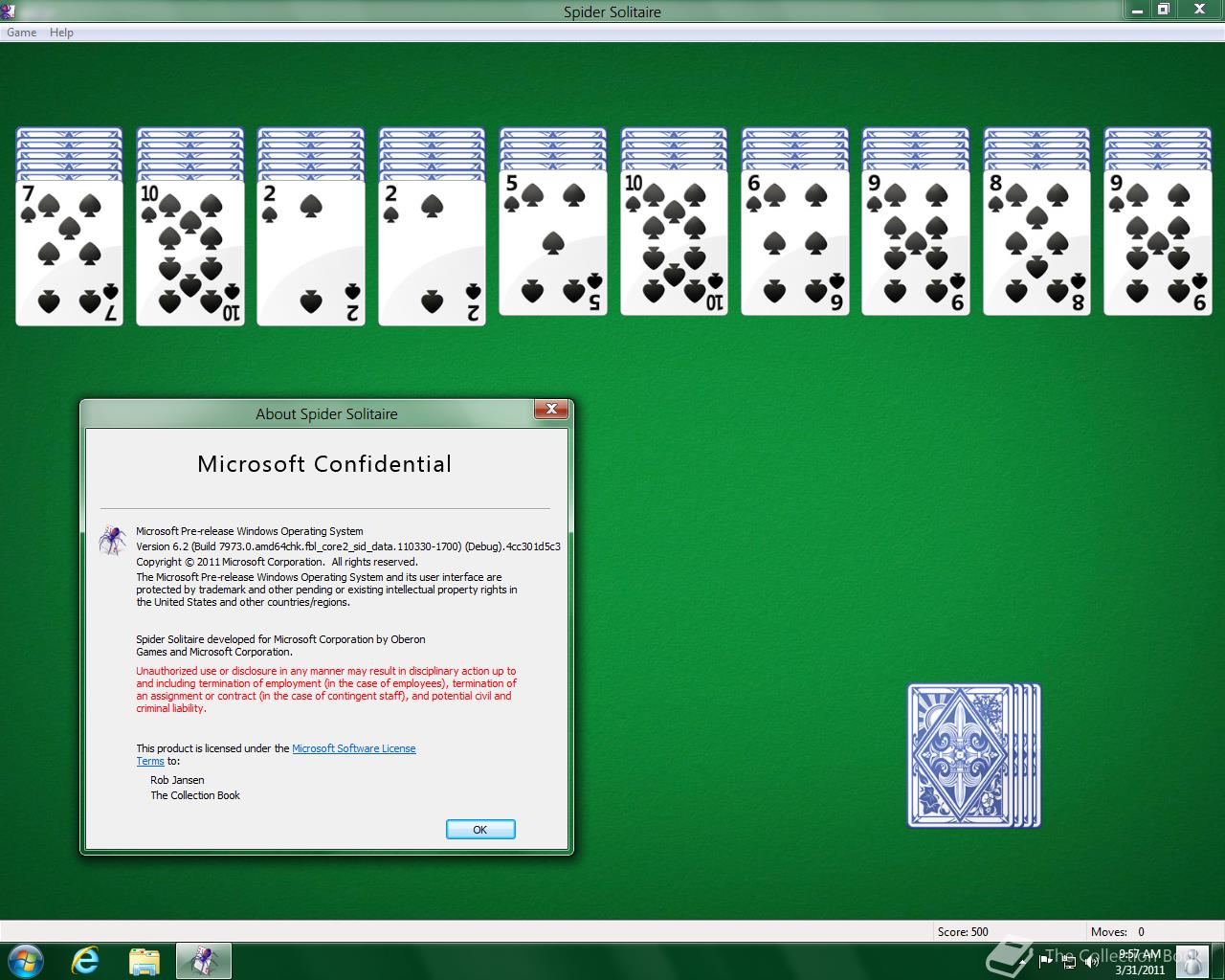Viewport: 1225px width, 980px height.
Task: Click The Collection Book licensee text
Action: click(195, 795)
